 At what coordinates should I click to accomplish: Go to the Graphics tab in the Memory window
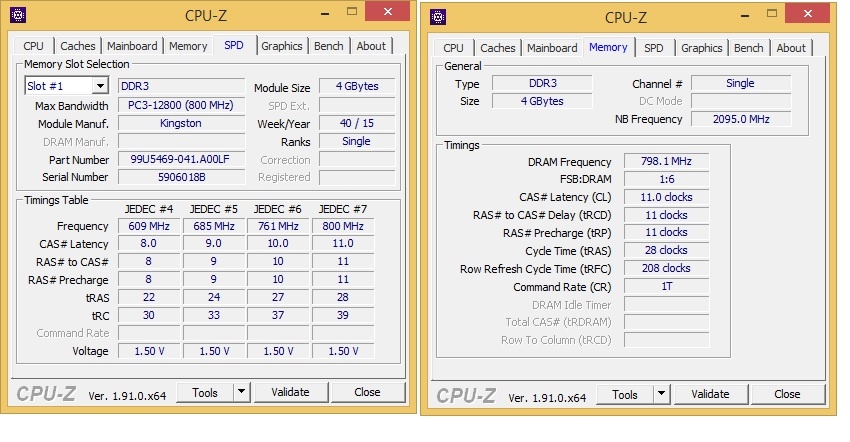(x=701, y=48)
